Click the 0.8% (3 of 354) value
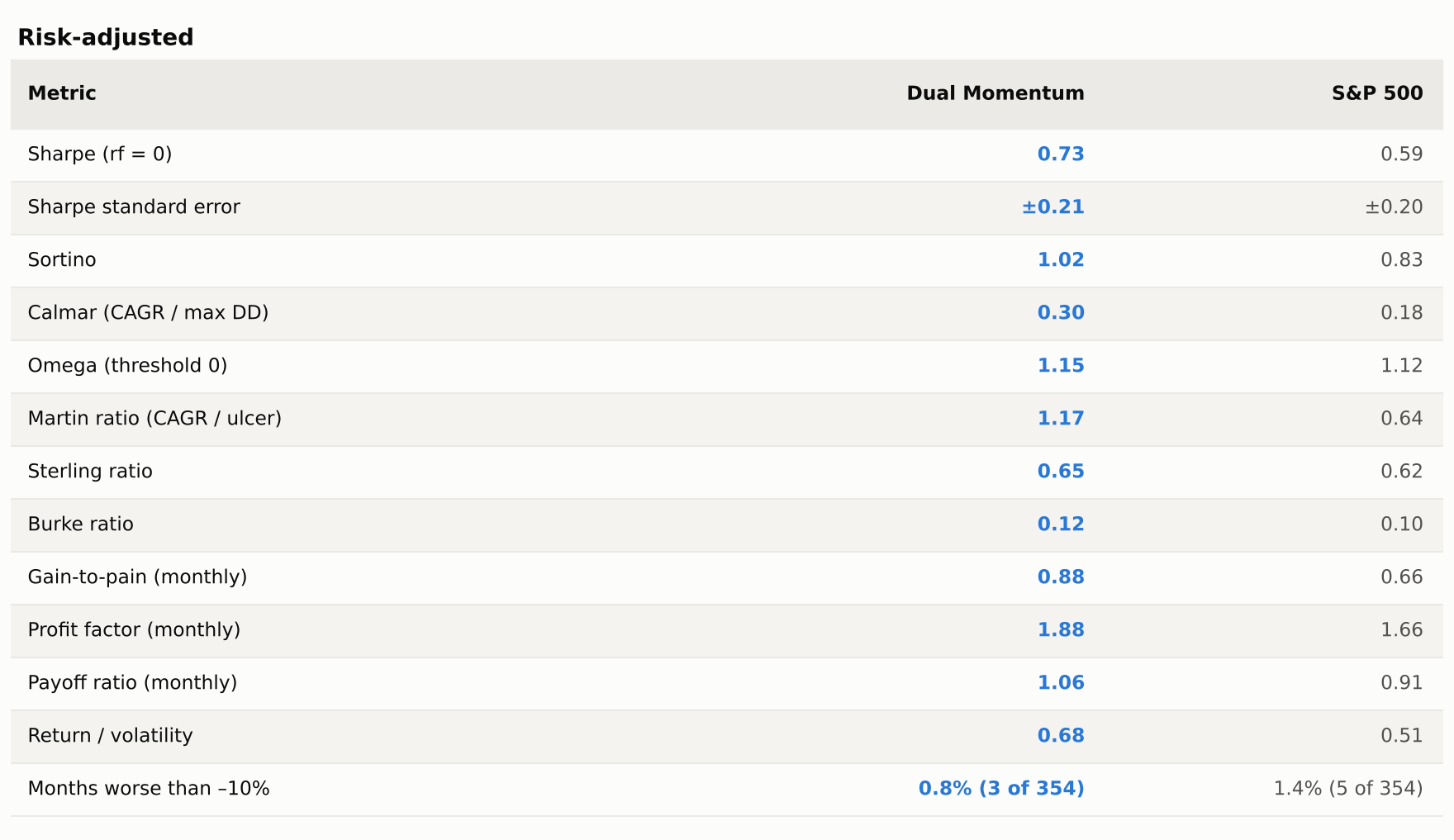The height and width of the screenshot is (840, 1454). [x=1001, y=789]
